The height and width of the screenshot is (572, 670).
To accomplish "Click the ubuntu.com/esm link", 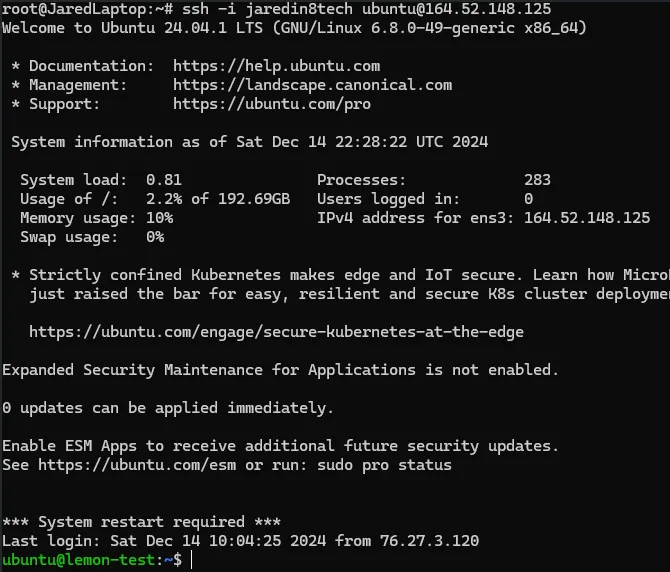I will [x=137, y=465].
